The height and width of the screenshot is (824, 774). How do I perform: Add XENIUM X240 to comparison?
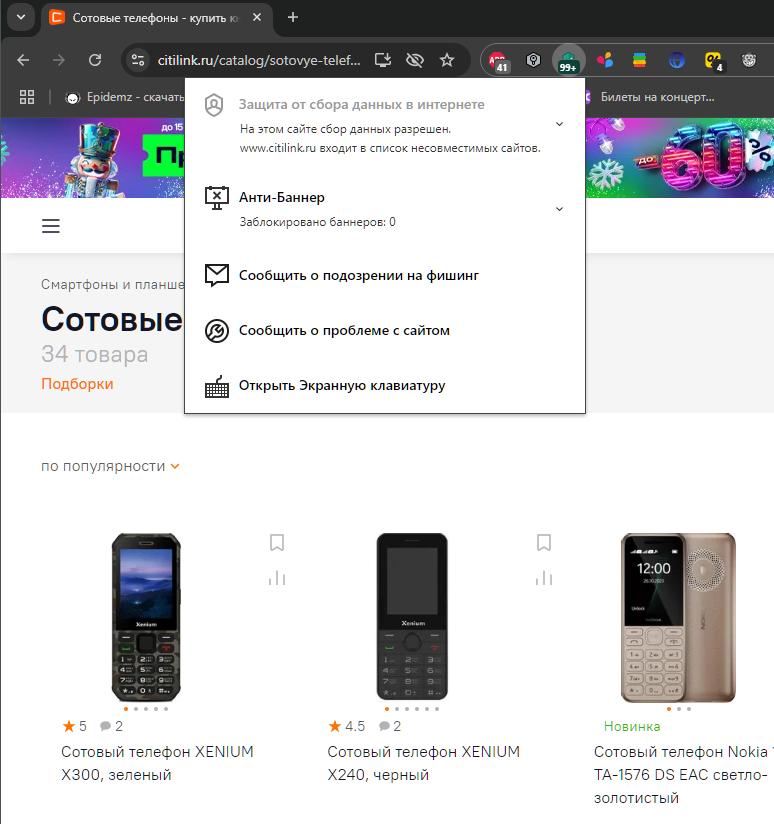click(x=544, y=579)
